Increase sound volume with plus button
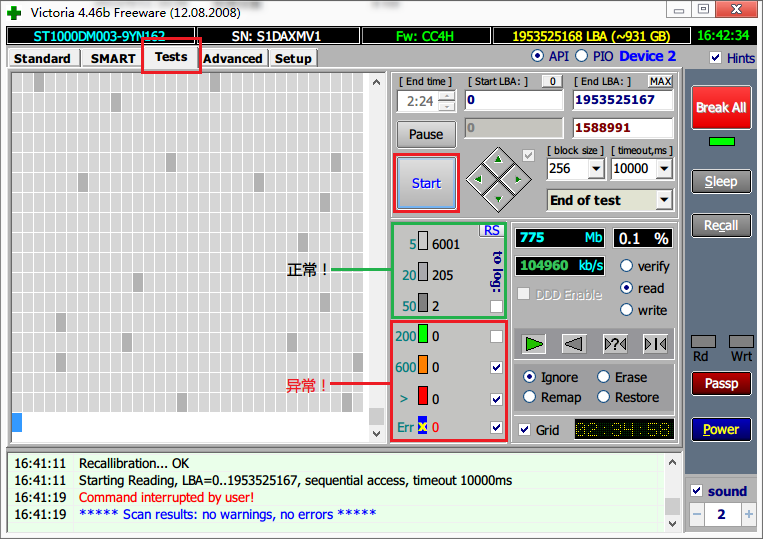This screenshot has height=539, width=763. coord(748,514)
